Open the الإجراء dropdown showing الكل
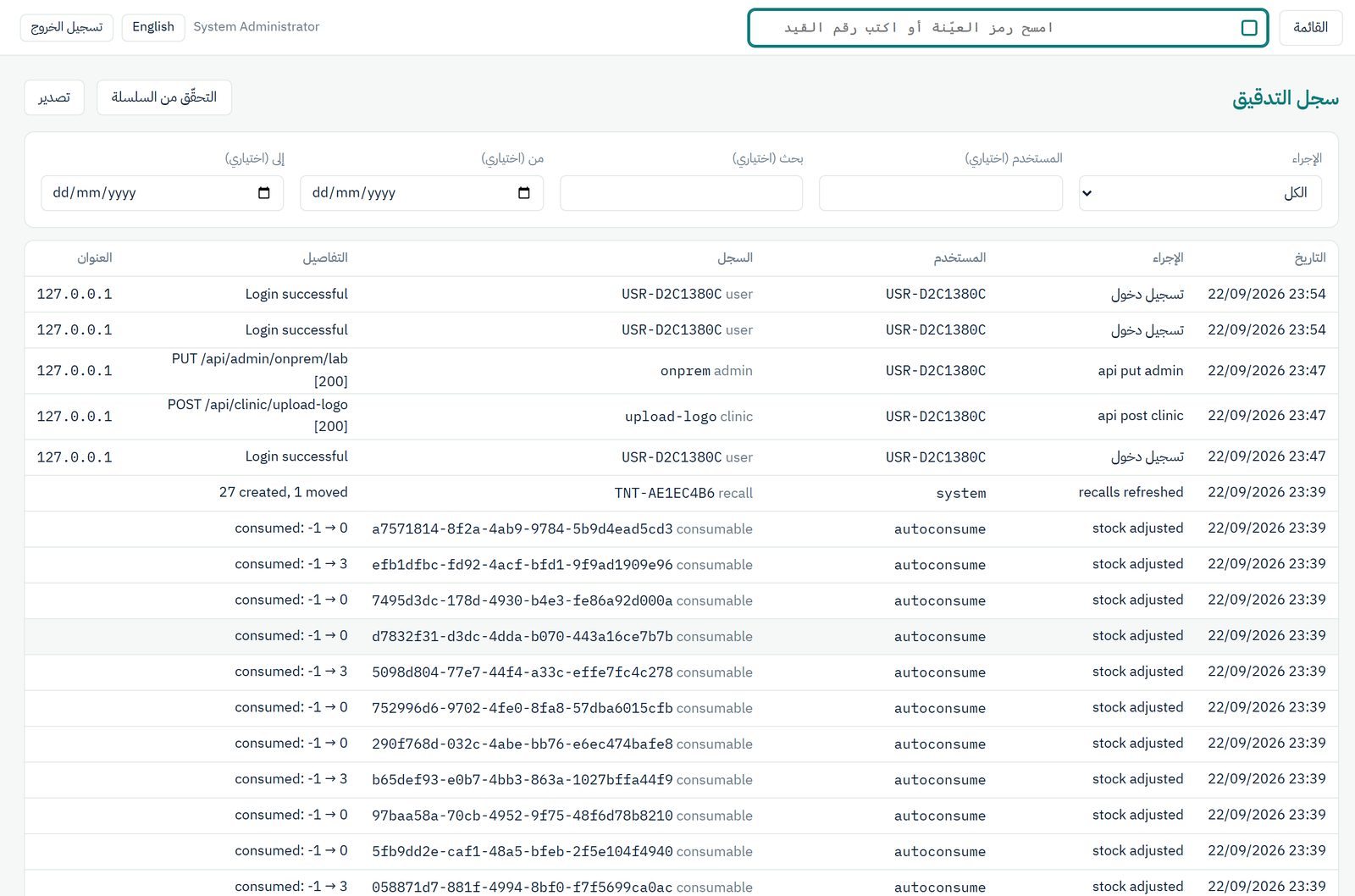Image resolution: width=1355 pixels, height=896 pixels. (x=1200, y=193)
